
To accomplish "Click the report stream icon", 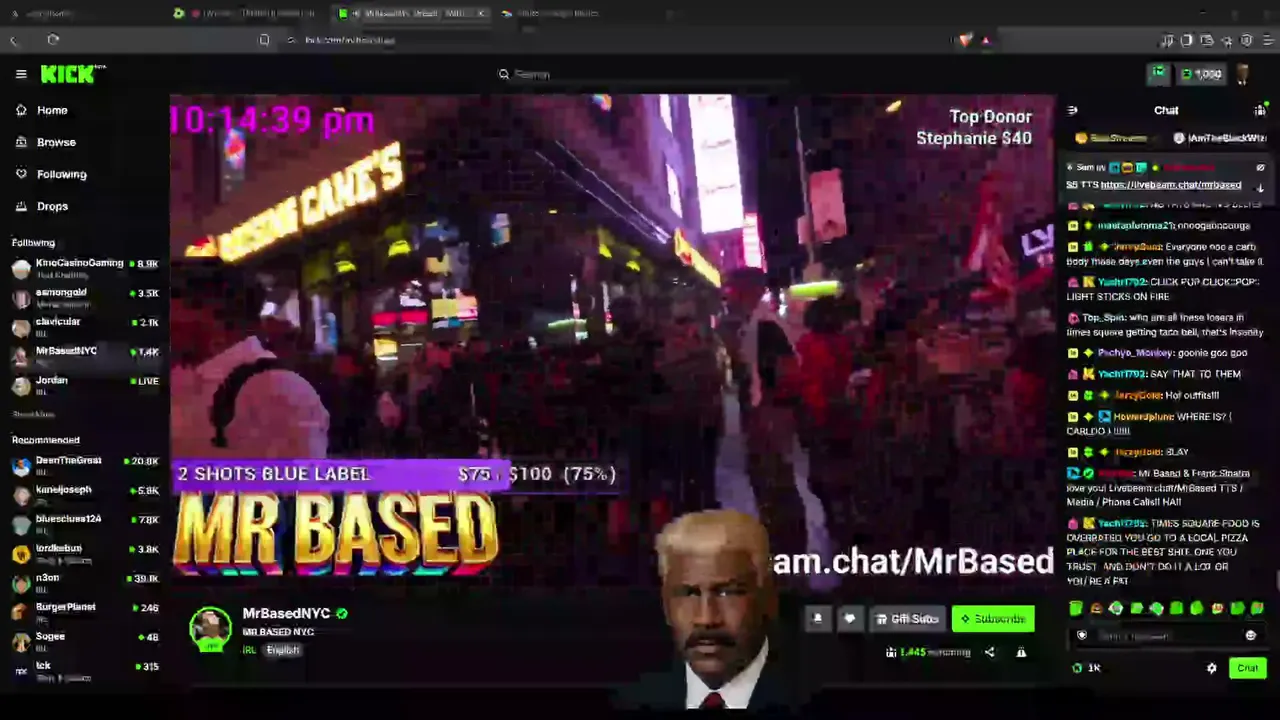I will [x=1021, y=652].
